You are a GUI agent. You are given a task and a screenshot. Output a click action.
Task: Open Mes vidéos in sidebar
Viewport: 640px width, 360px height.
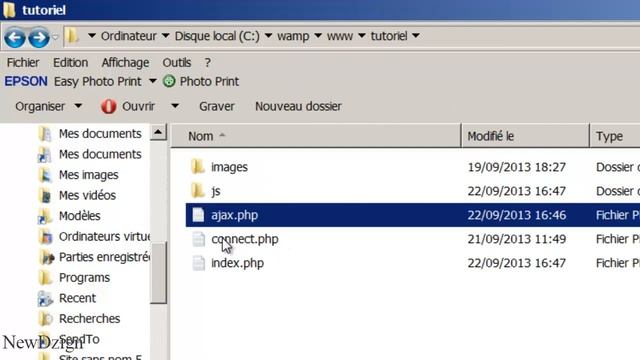pyautogui.click(x=87, y=195)
